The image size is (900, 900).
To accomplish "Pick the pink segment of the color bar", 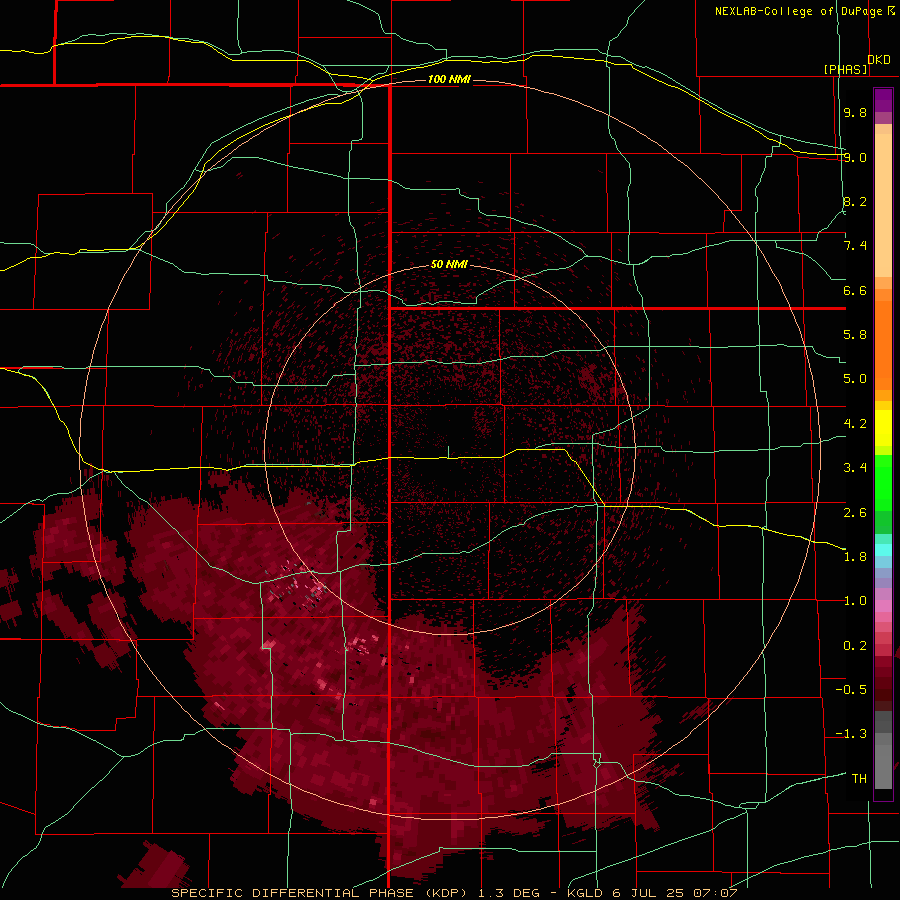I will pyautogui.click(x=883, y=606).
